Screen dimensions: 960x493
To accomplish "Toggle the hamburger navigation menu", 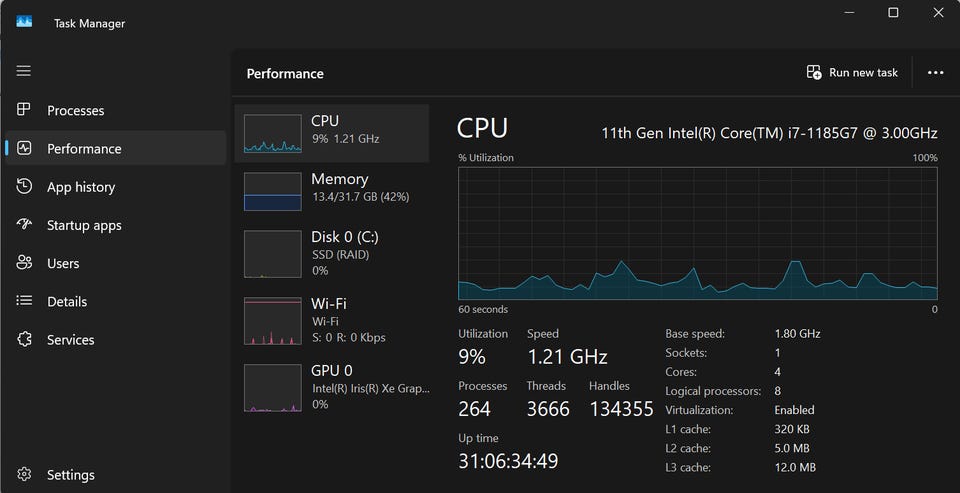I will pos(23,71).
